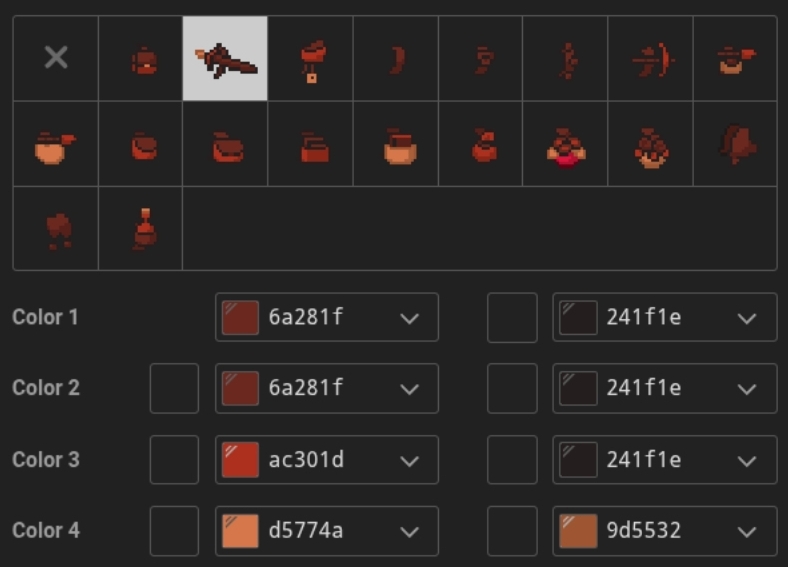Screen dimensions: 788x567
Task: Expand Color 2 first 6a281f dropdown chevron
Action: (x=410, y=389)
